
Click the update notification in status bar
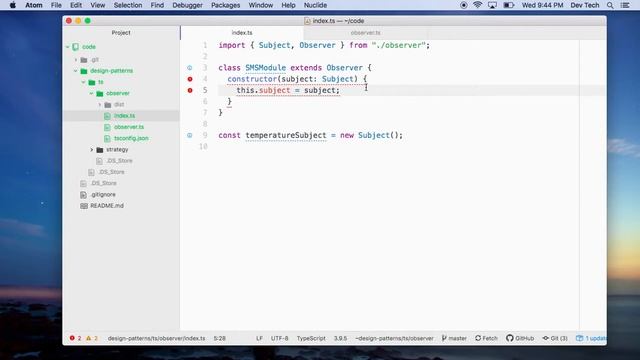pos(591,338)
